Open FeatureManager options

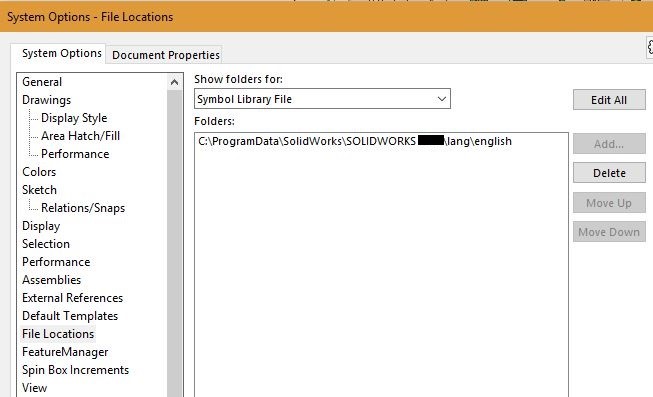tap(65, 352)
